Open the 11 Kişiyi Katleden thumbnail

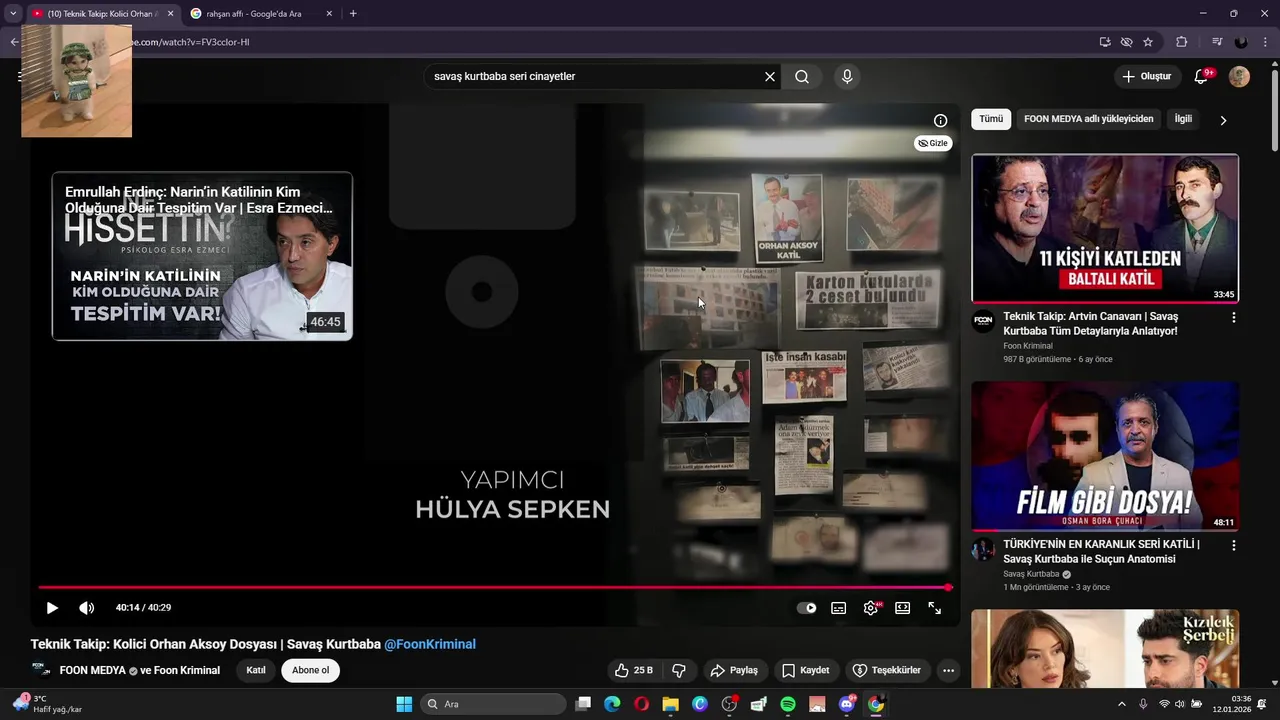point(1105,228)
